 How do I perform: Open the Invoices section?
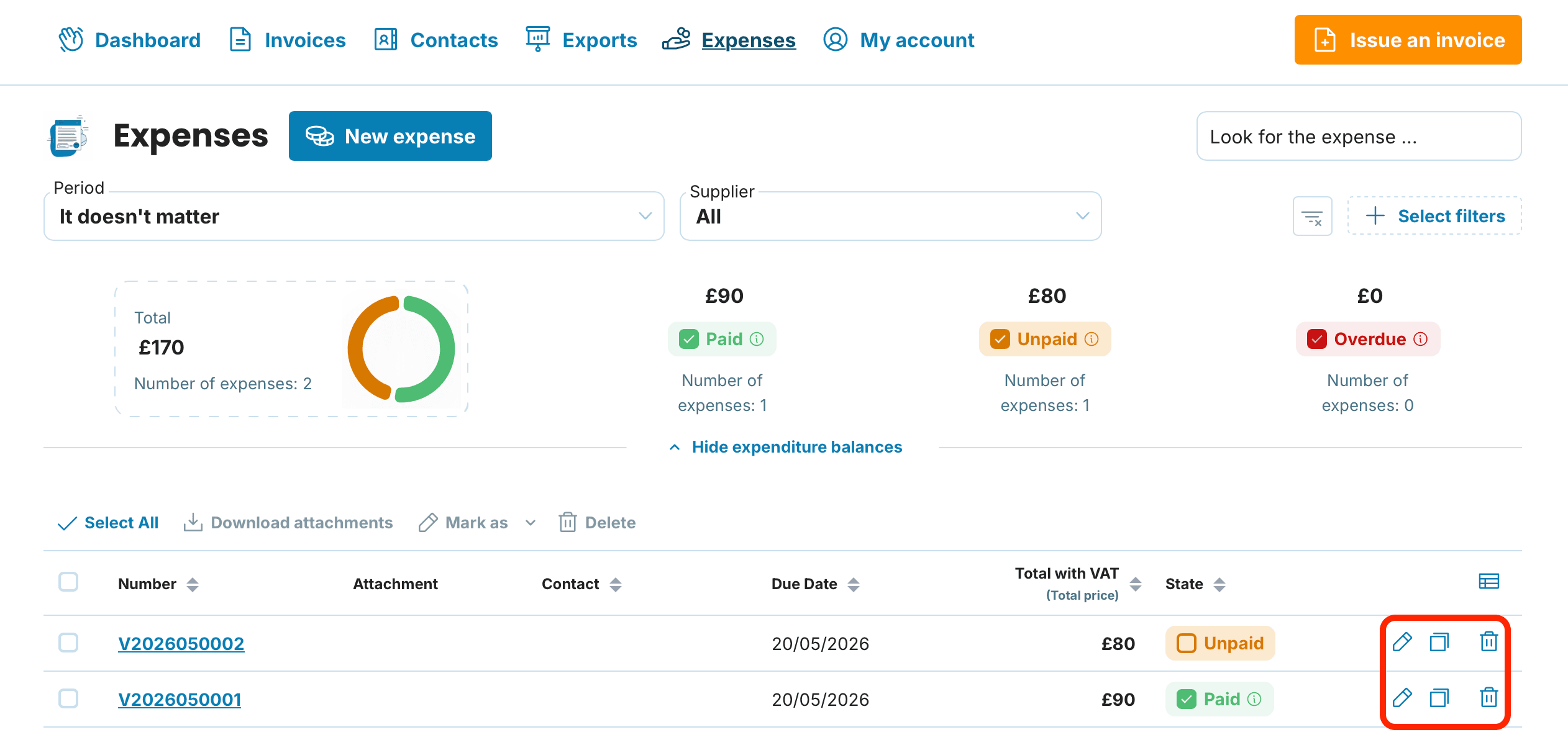287,40
